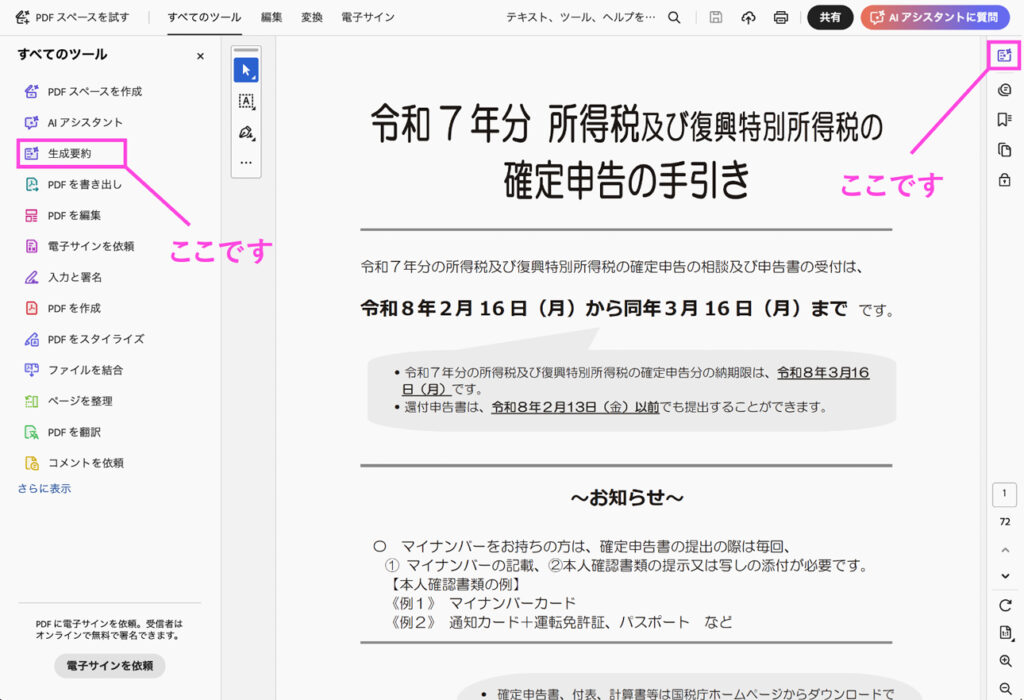
Task: Open the 電子サイン tab
Action: point(368,18)
